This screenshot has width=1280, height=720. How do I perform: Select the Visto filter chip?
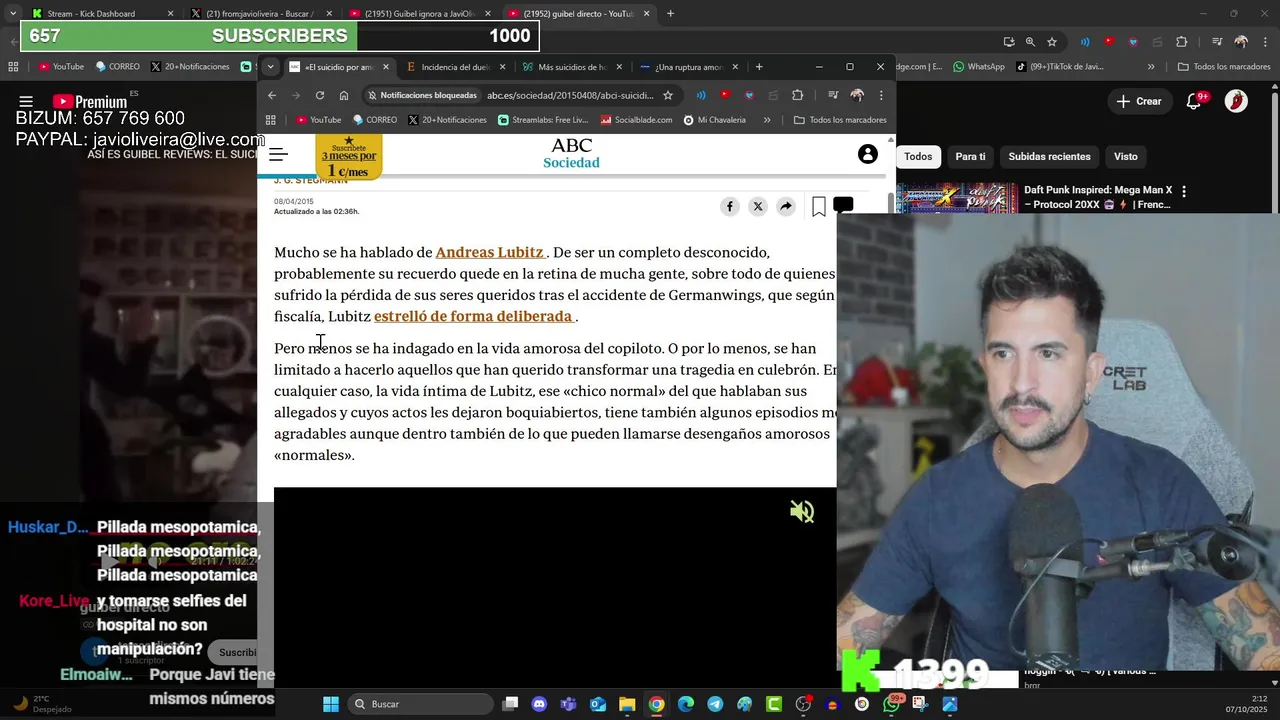[1126, 156]
